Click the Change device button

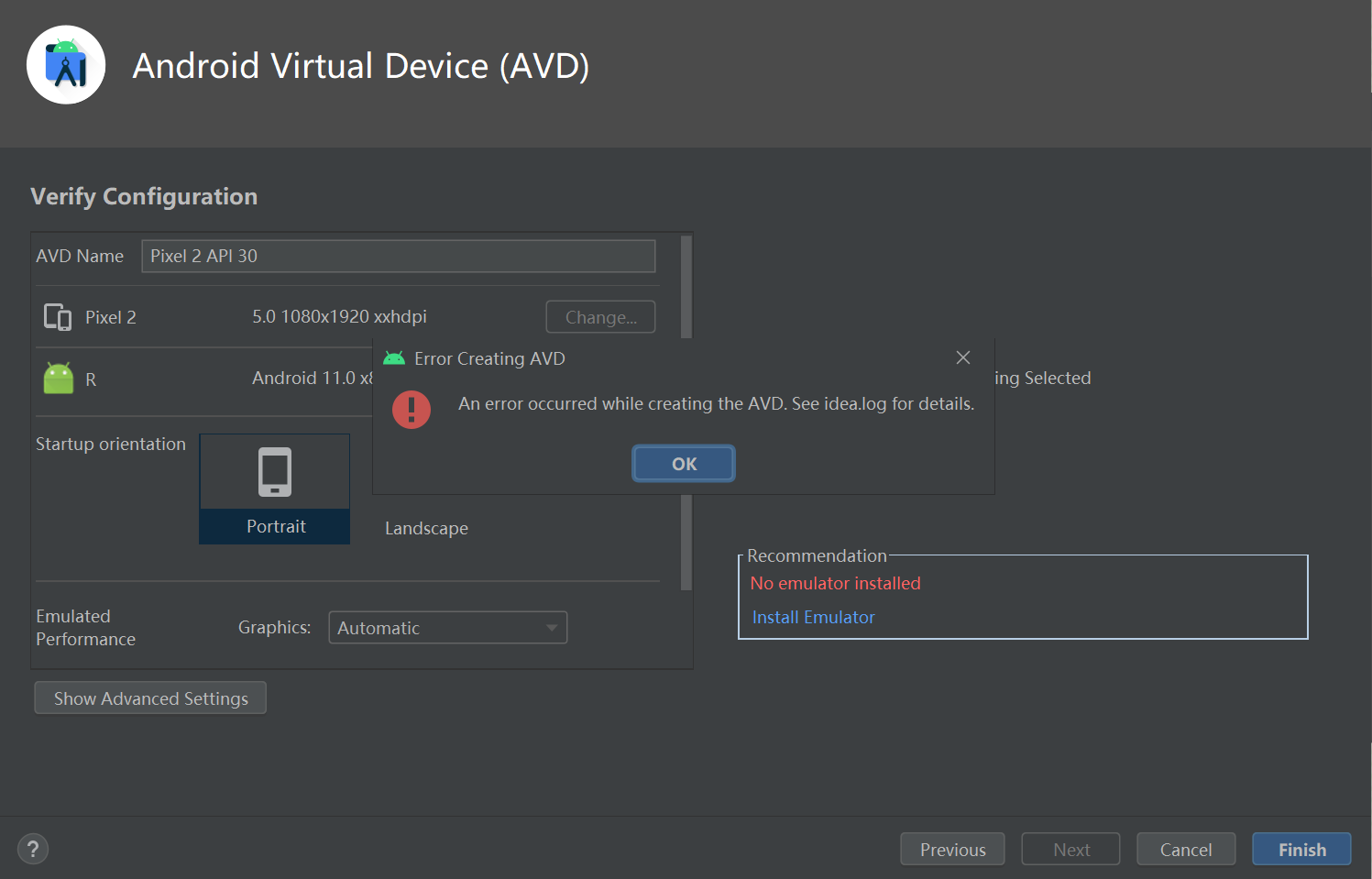[601, 317]
